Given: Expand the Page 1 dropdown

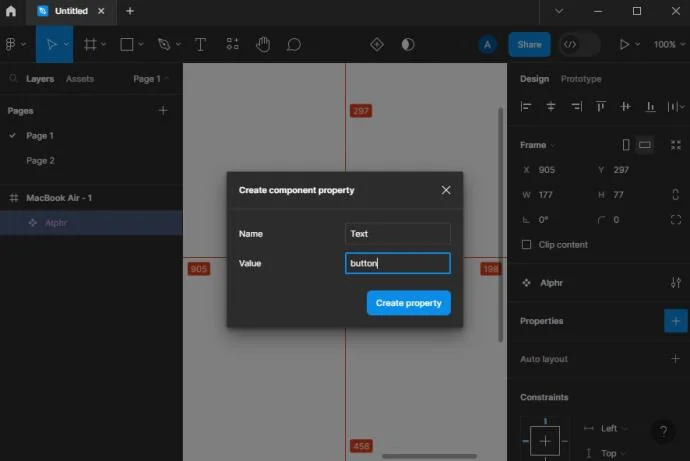Looking at the screenshot, I should 151,79.
